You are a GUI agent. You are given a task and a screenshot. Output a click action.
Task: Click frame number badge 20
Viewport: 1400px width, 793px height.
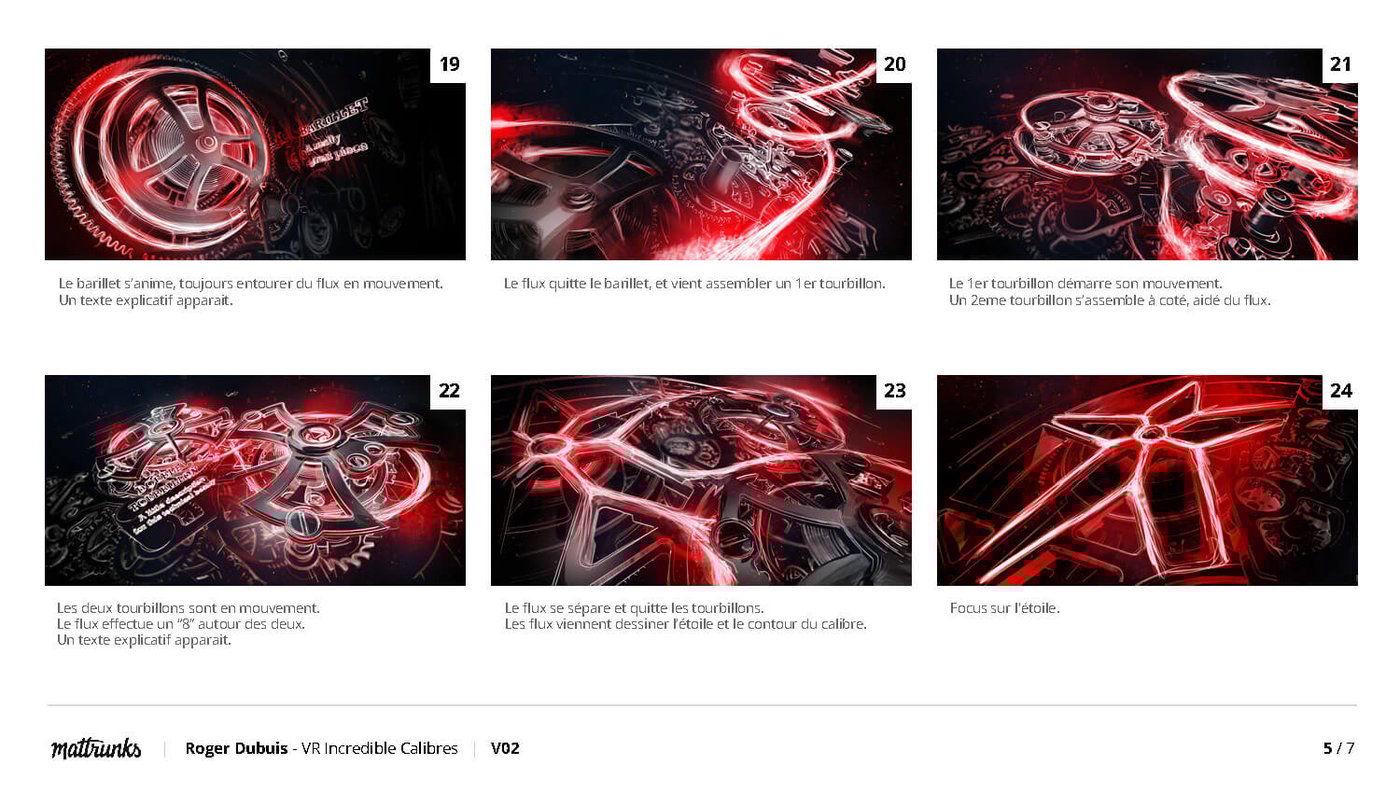(x=894, y=65)
